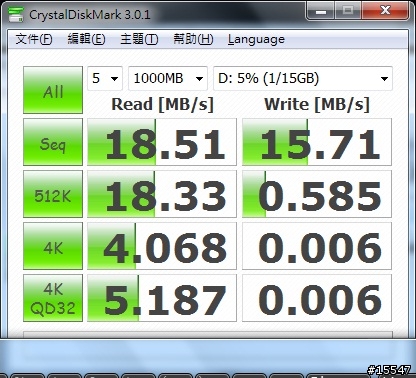
Task: Expand the D: 5% (1/15GB) drive dropdown
Action: (x=303, y=79)
